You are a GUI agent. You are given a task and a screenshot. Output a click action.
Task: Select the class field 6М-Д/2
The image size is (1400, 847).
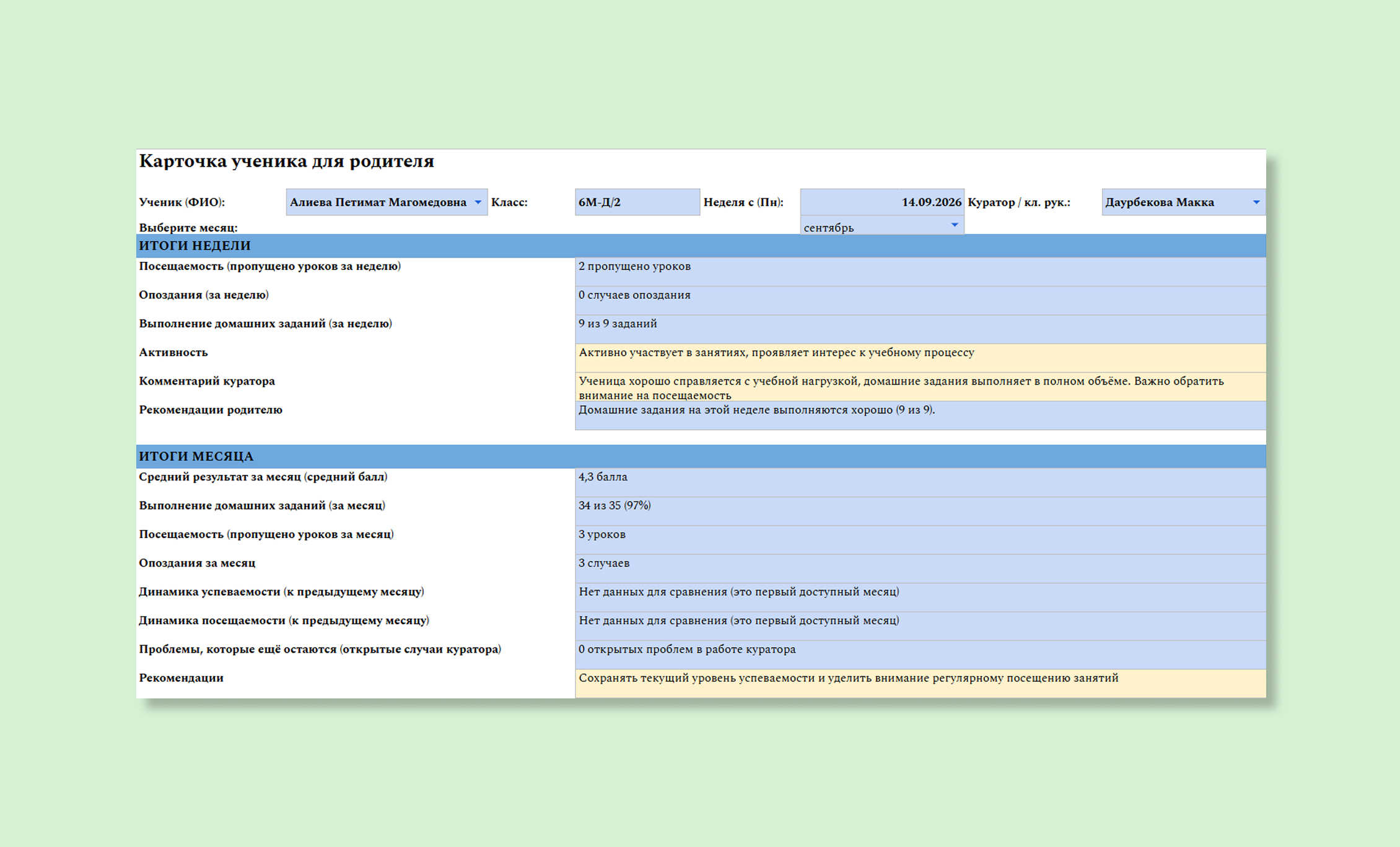(637, 202)
